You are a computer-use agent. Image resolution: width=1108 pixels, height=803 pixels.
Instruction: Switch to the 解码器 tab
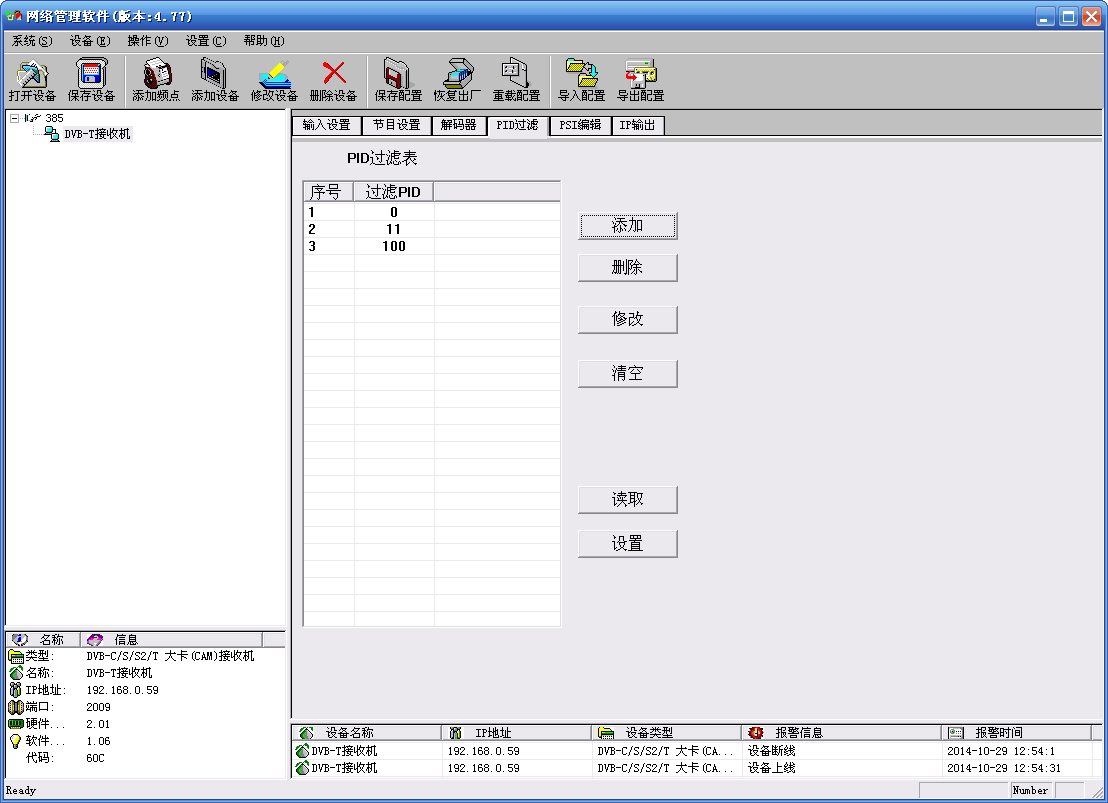pyautogui.click(x=459, y=125)
